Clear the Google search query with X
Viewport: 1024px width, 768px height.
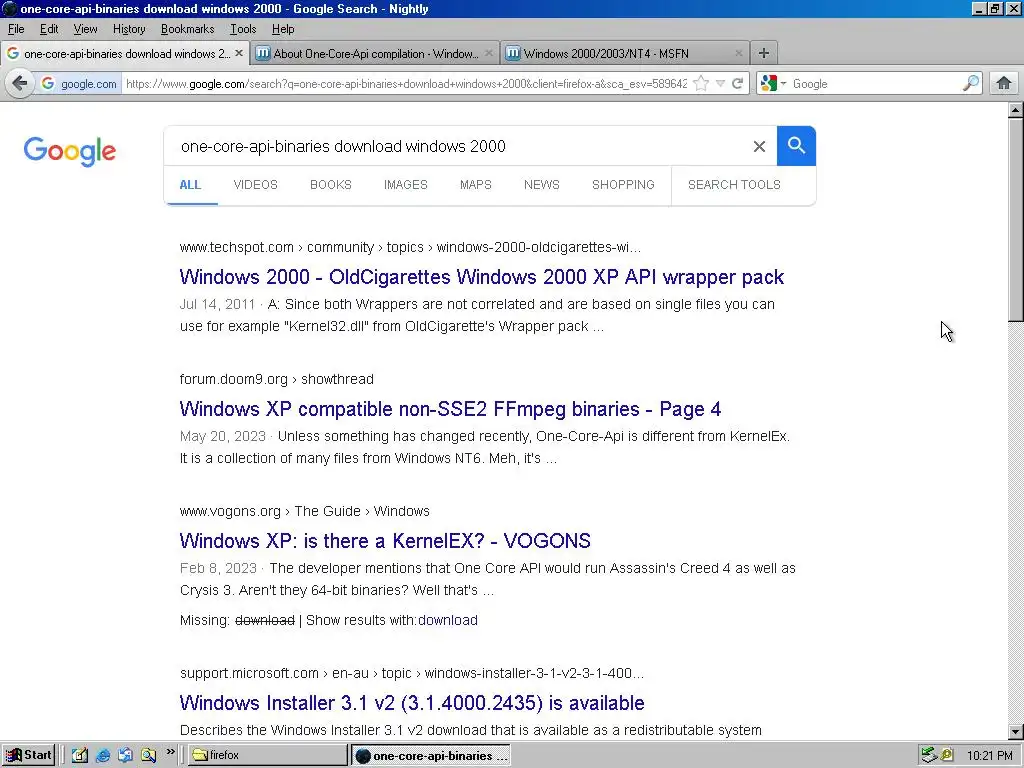pyautogui.click(x=759, y=146)
